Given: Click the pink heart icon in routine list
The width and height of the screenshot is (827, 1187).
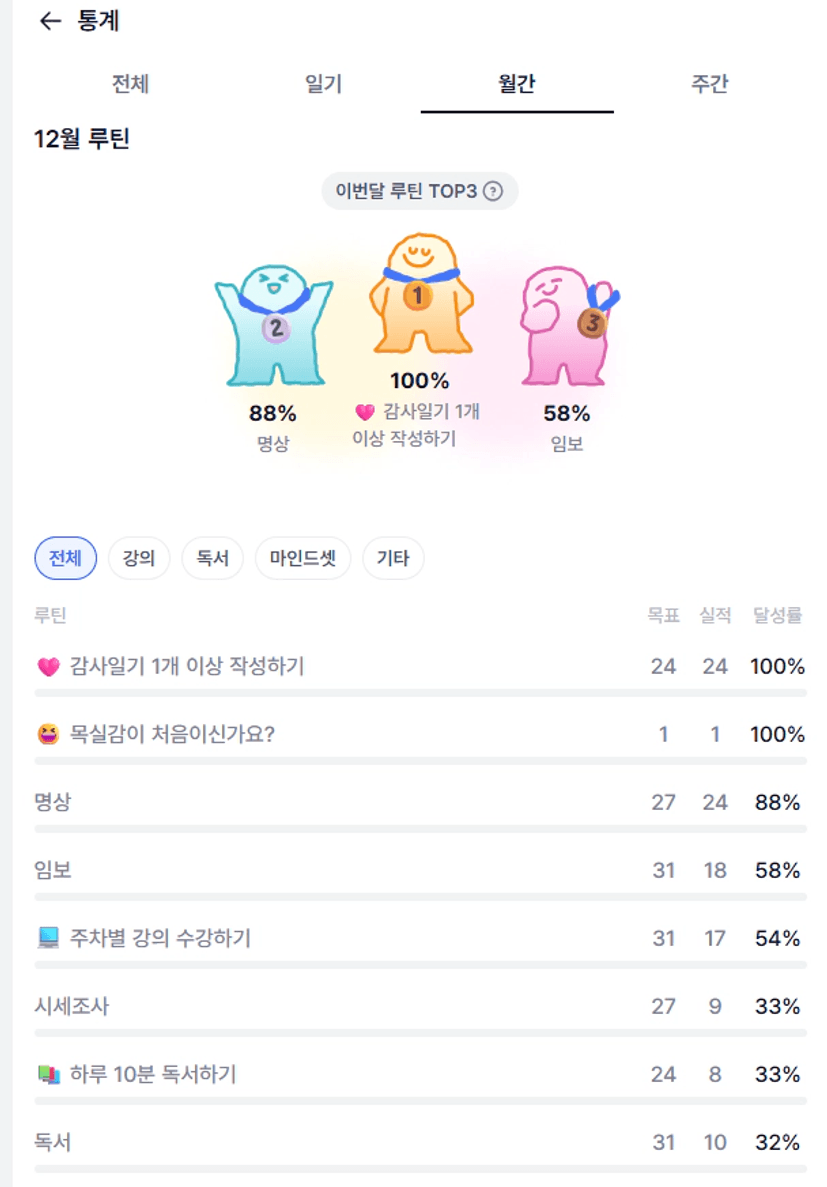Looking at the screenshot, I should pyautogui.click(x=48, y=667).
